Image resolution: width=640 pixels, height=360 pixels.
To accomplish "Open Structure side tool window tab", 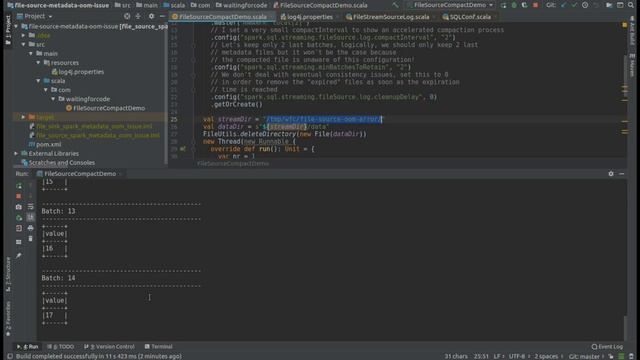I will [8, 274].
